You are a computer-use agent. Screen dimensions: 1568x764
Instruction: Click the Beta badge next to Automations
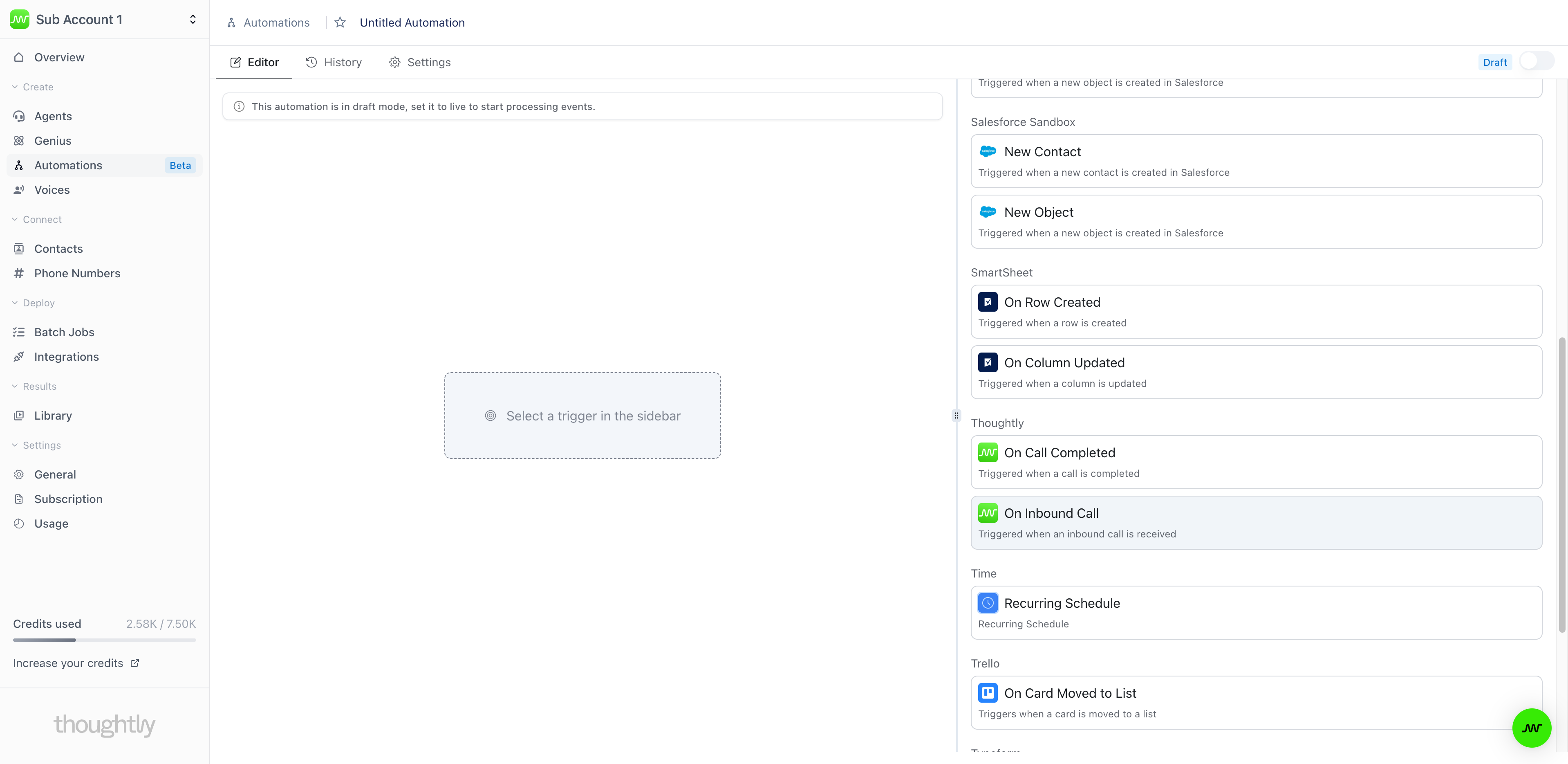pos(180,165)
